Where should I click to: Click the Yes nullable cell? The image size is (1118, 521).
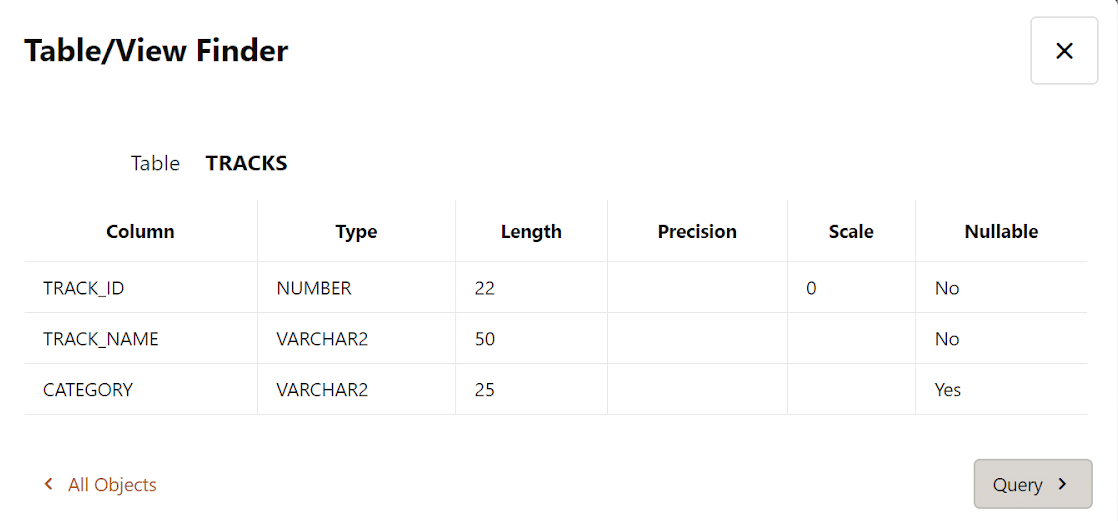(x=947, y=390)
